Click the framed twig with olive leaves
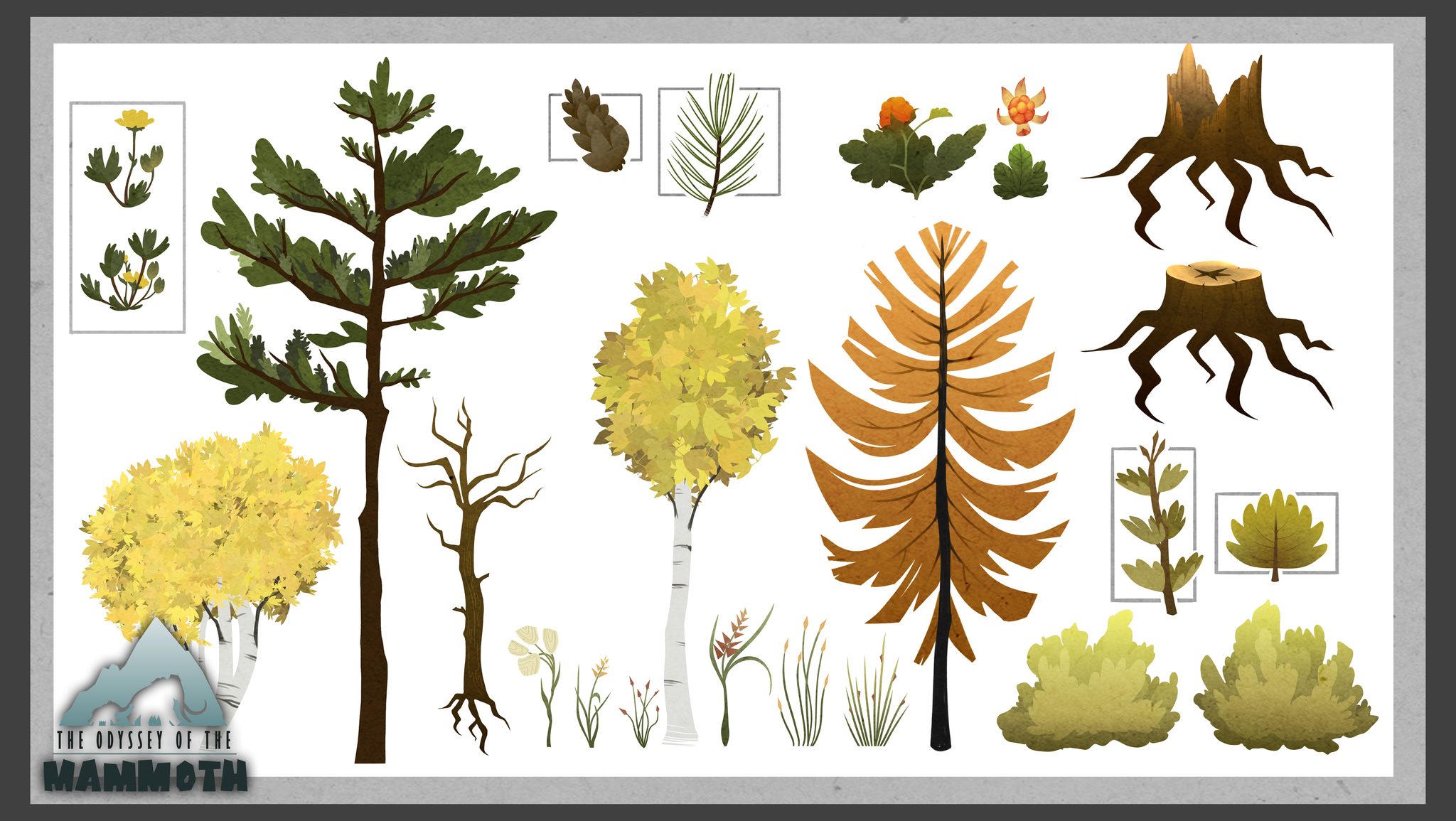The width and height of the screenshot is (1456, 821). (1158, 524)
